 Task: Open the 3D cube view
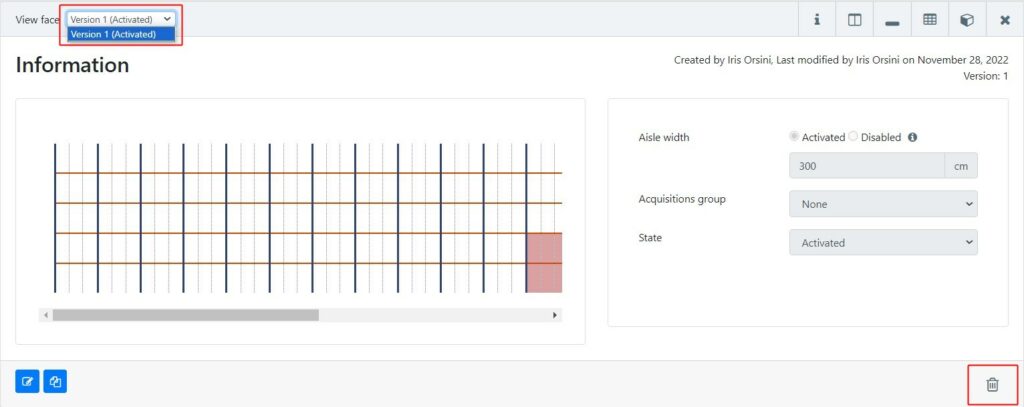967,19
